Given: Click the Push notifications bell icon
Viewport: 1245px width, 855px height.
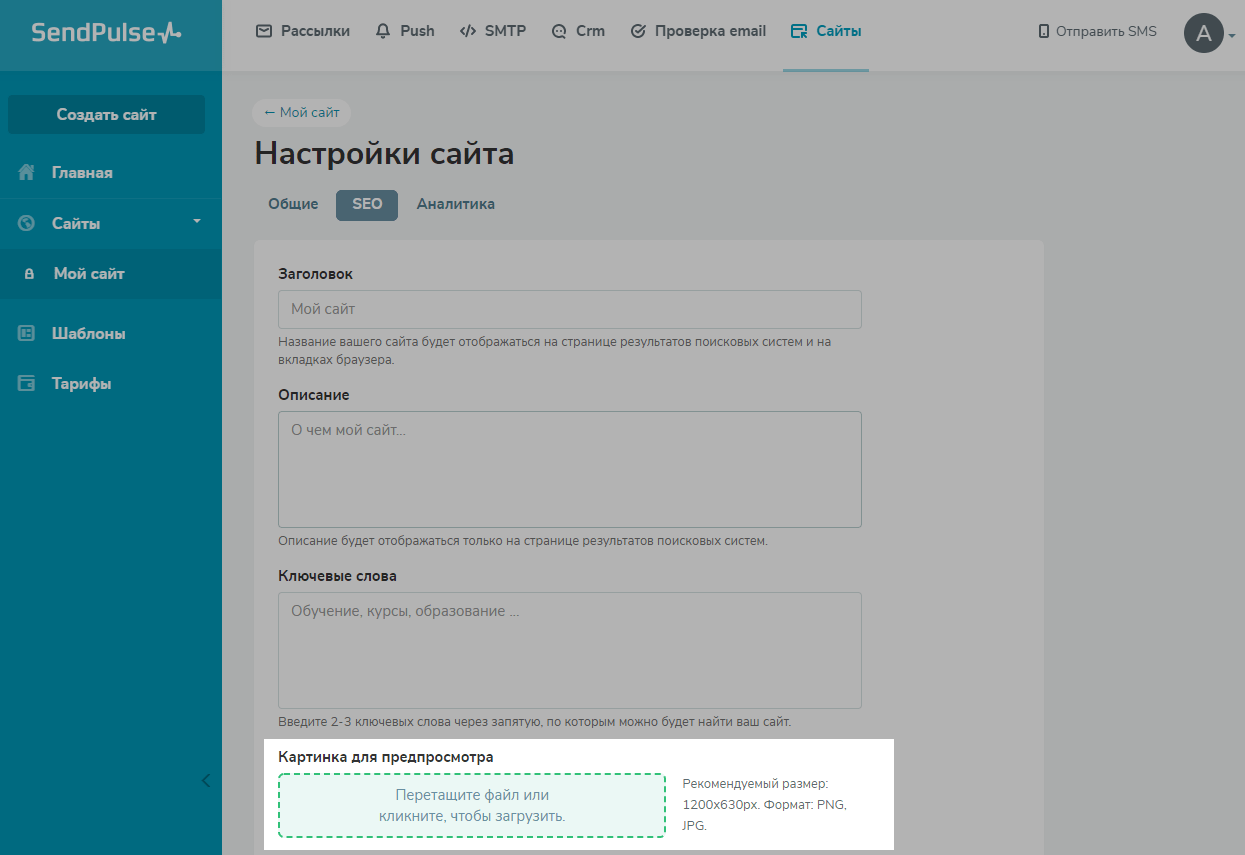Looking at the screenshot, I should click(x=381, y=31).
